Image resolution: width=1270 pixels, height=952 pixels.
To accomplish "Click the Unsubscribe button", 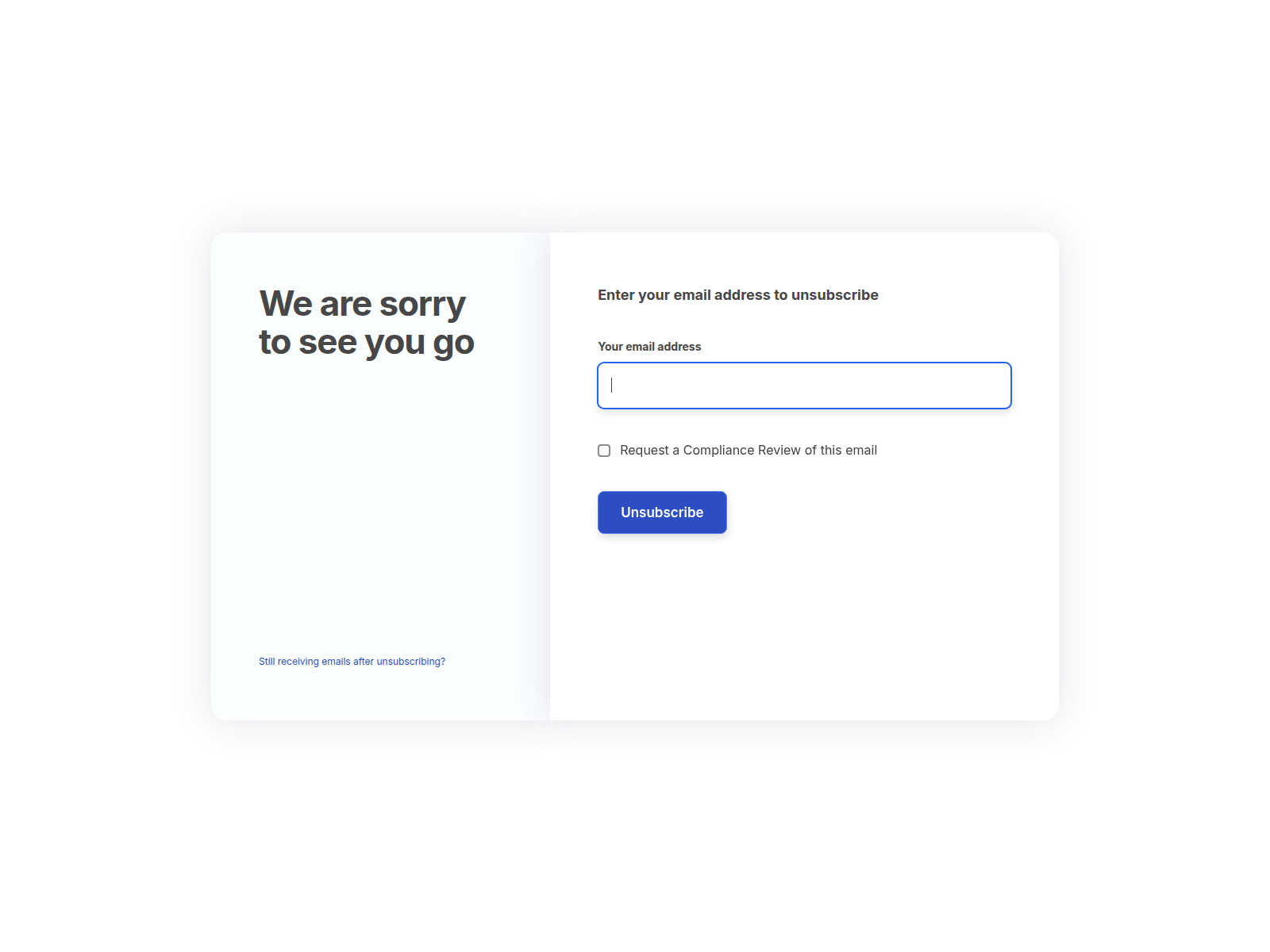I will (x=662, y=512).
